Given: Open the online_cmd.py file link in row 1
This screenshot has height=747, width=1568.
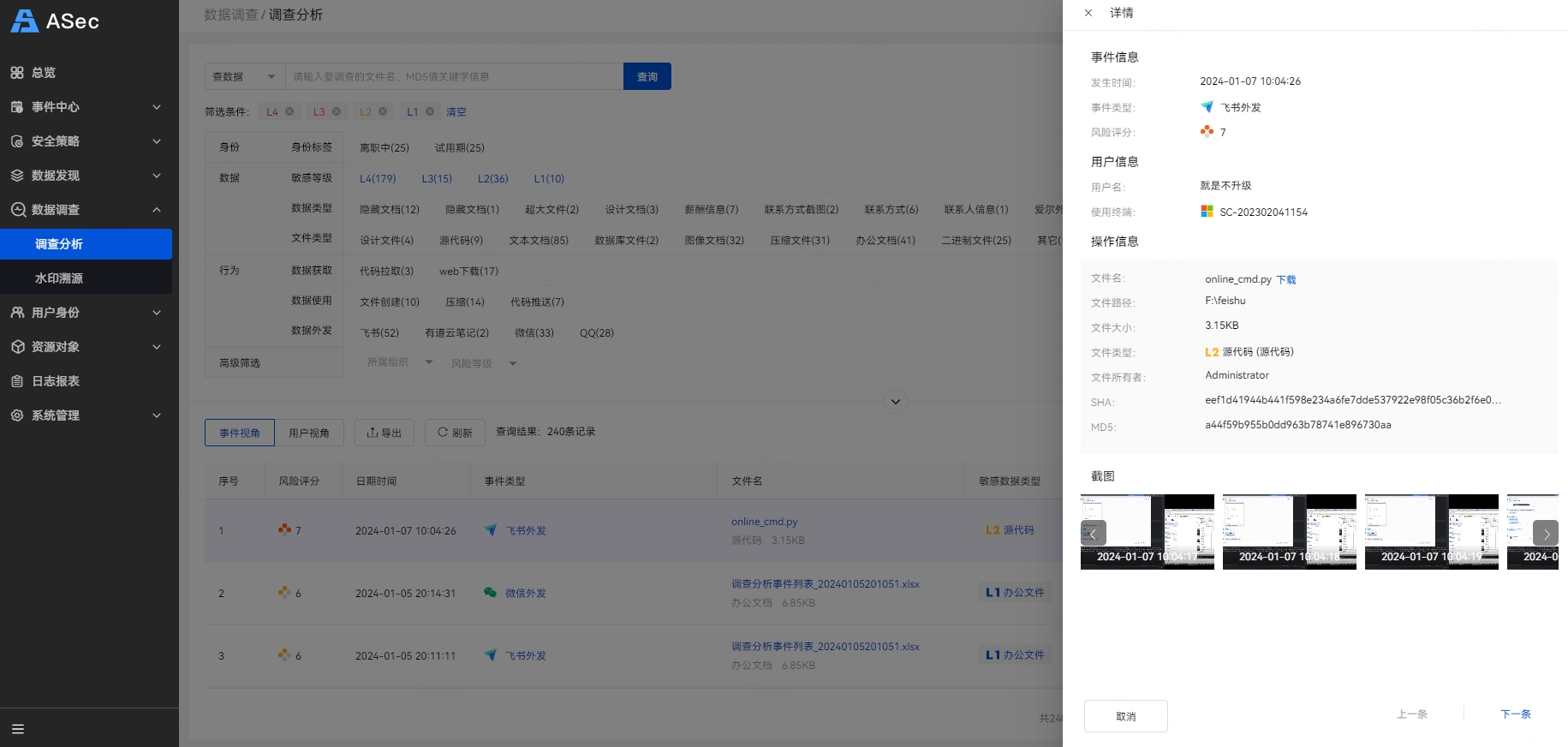Looking at the screenshot, I should click(x=765, y=521).
